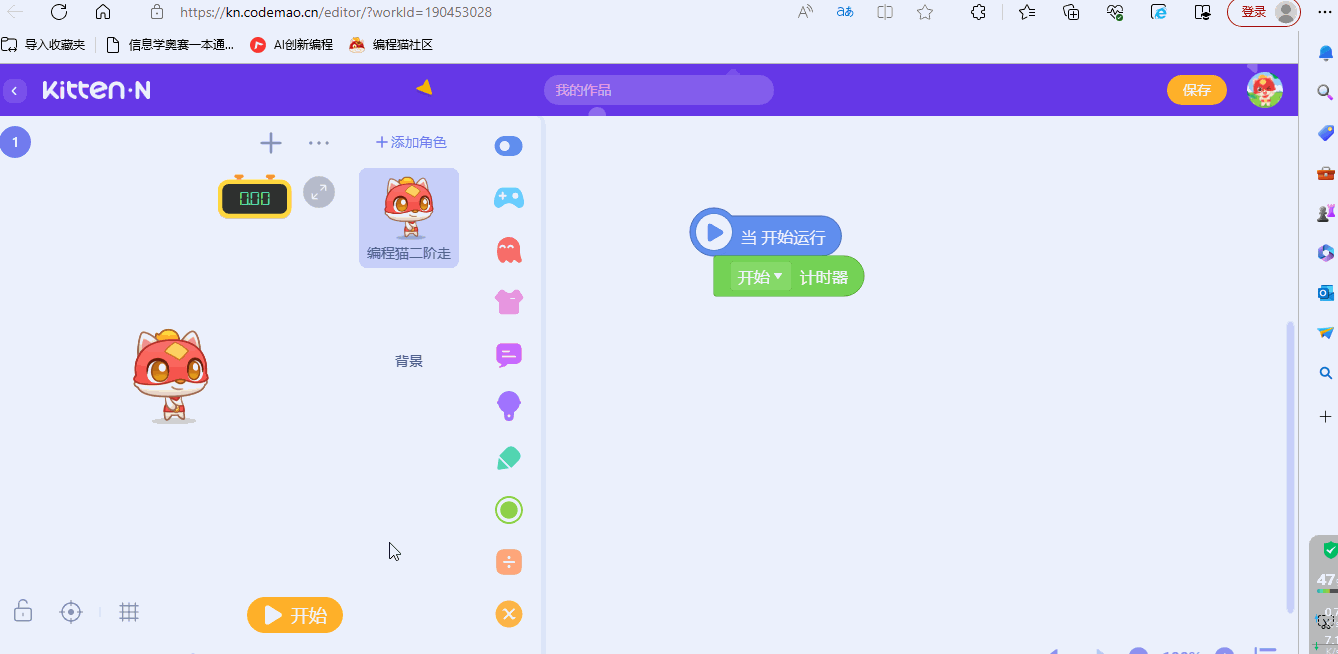Open the Collections icon
Viewport: 1338px width, 654px height.
(x=1071, y=12)
